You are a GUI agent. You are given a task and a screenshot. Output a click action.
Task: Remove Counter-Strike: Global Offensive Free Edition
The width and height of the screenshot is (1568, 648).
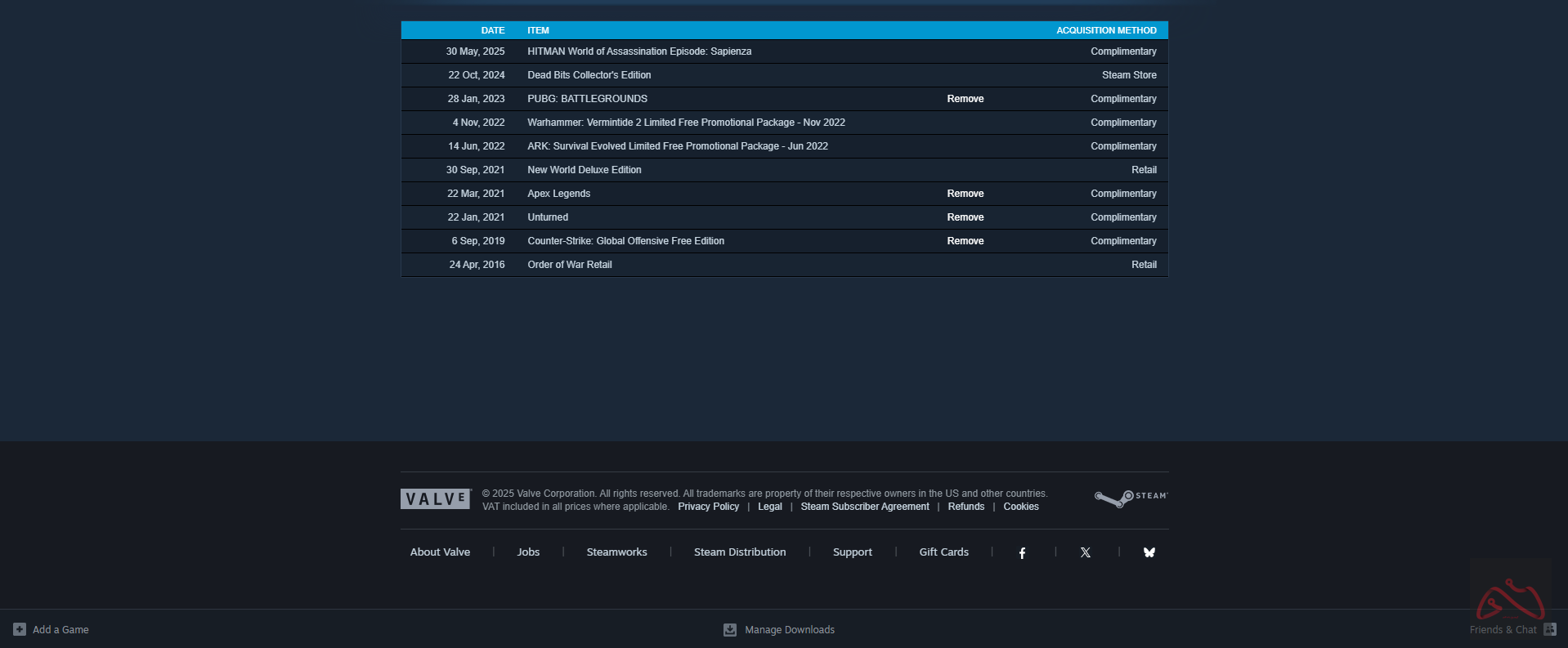point(965,241)
